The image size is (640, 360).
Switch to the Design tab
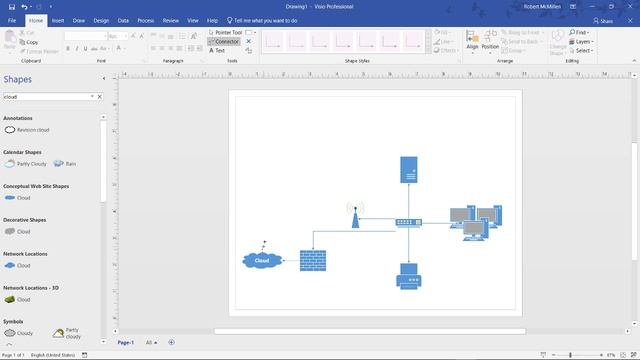(101, 20)
